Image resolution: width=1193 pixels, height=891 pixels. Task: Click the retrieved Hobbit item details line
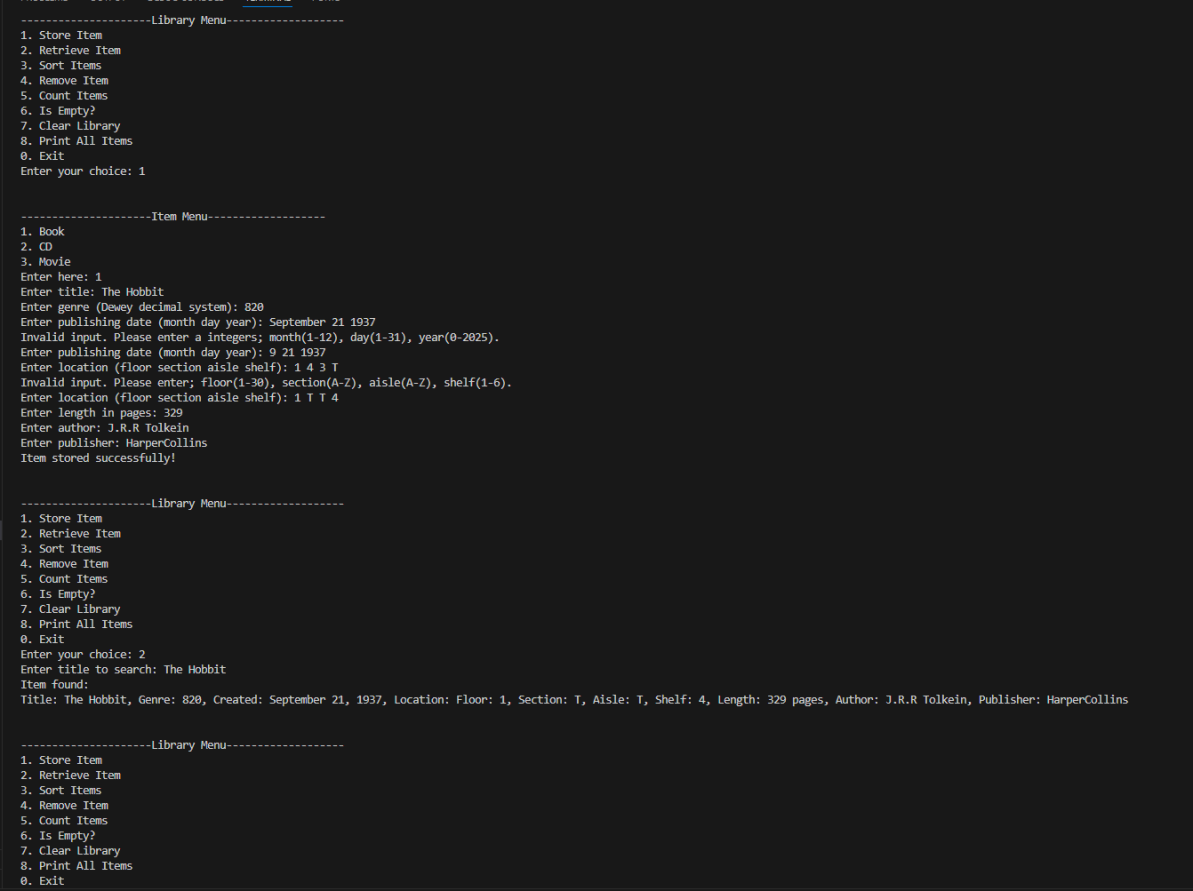[x=574, y=700]
